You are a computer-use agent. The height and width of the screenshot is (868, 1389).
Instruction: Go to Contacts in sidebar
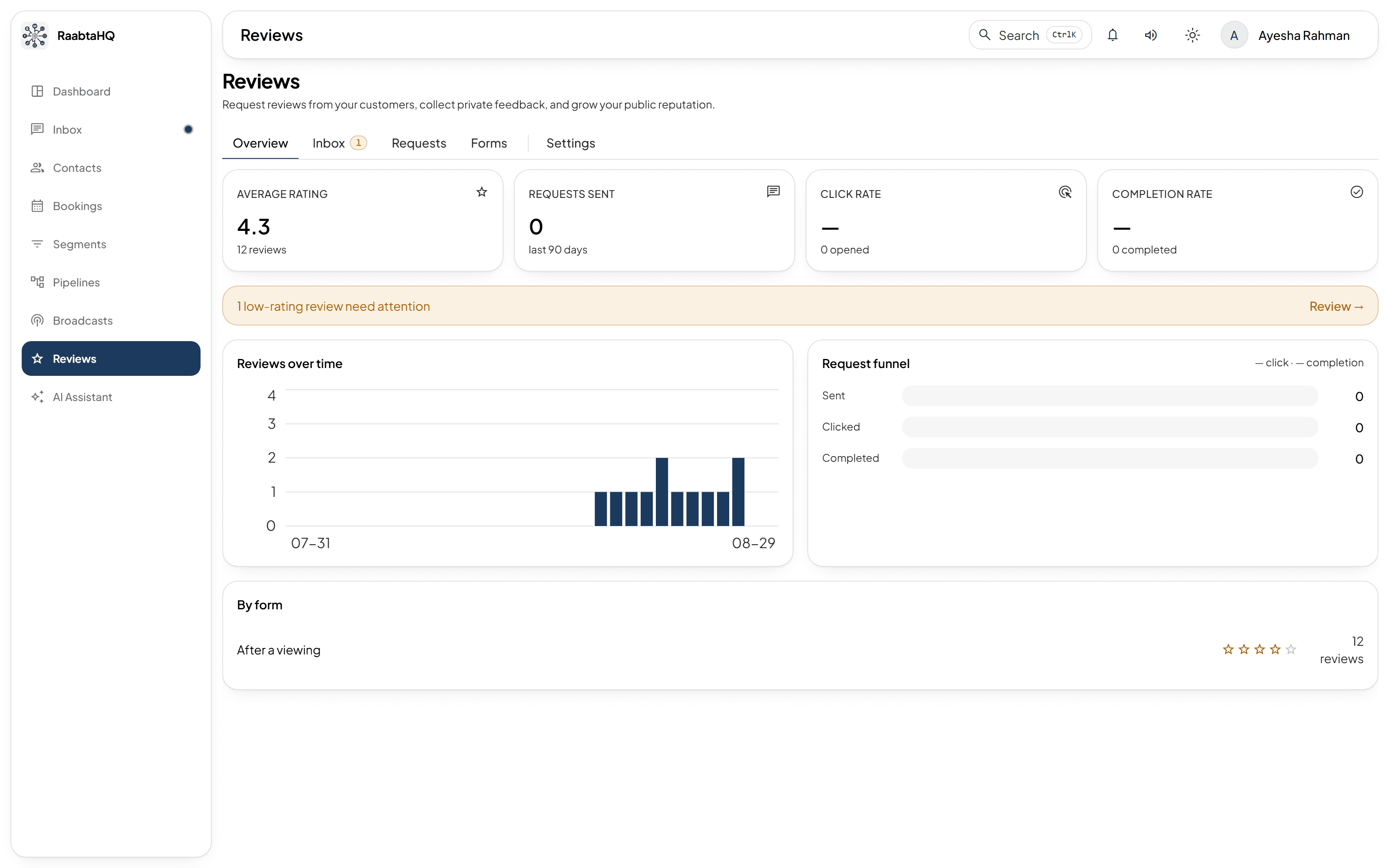tap(111, 168)
